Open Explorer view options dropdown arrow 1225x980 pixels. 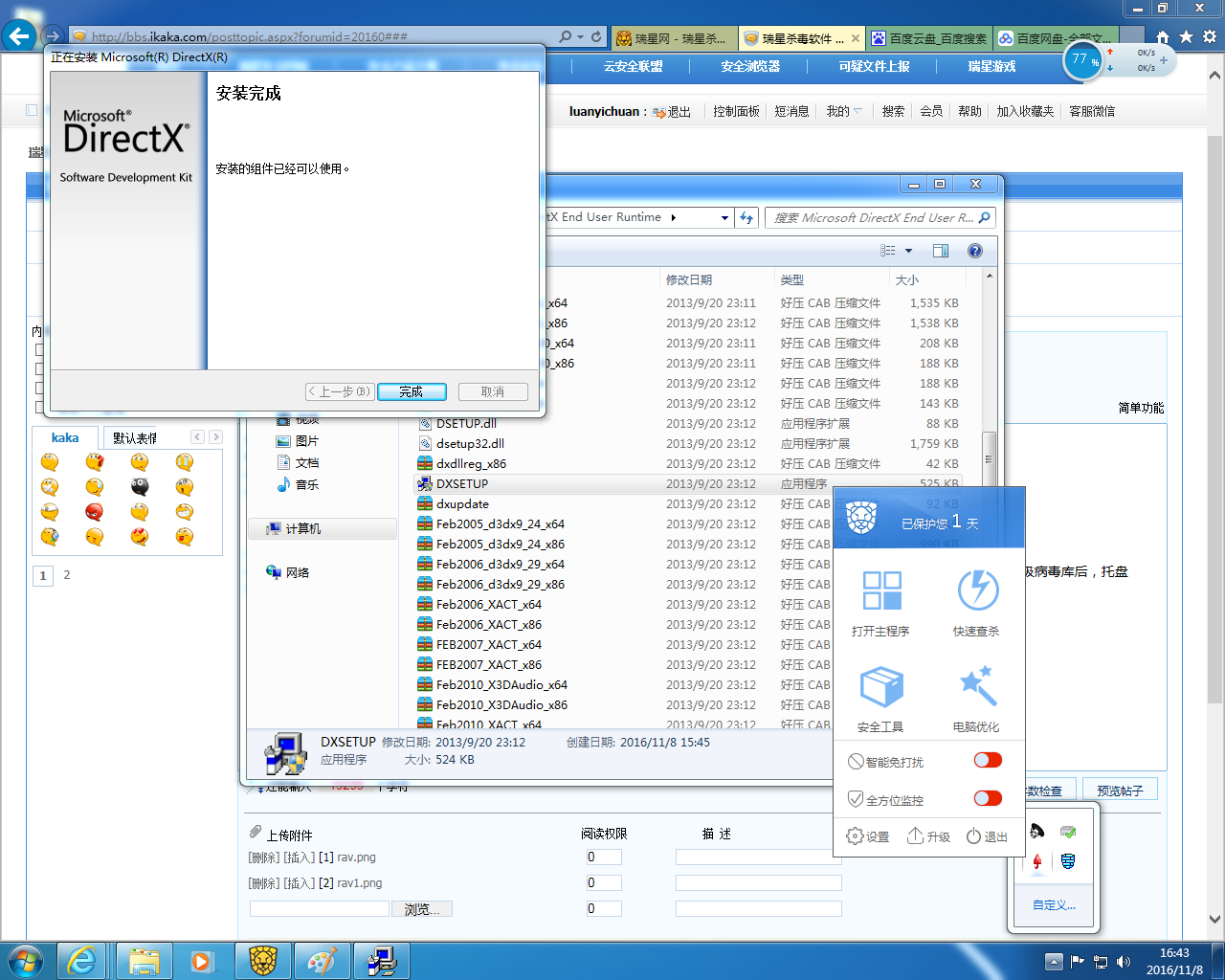909,251
